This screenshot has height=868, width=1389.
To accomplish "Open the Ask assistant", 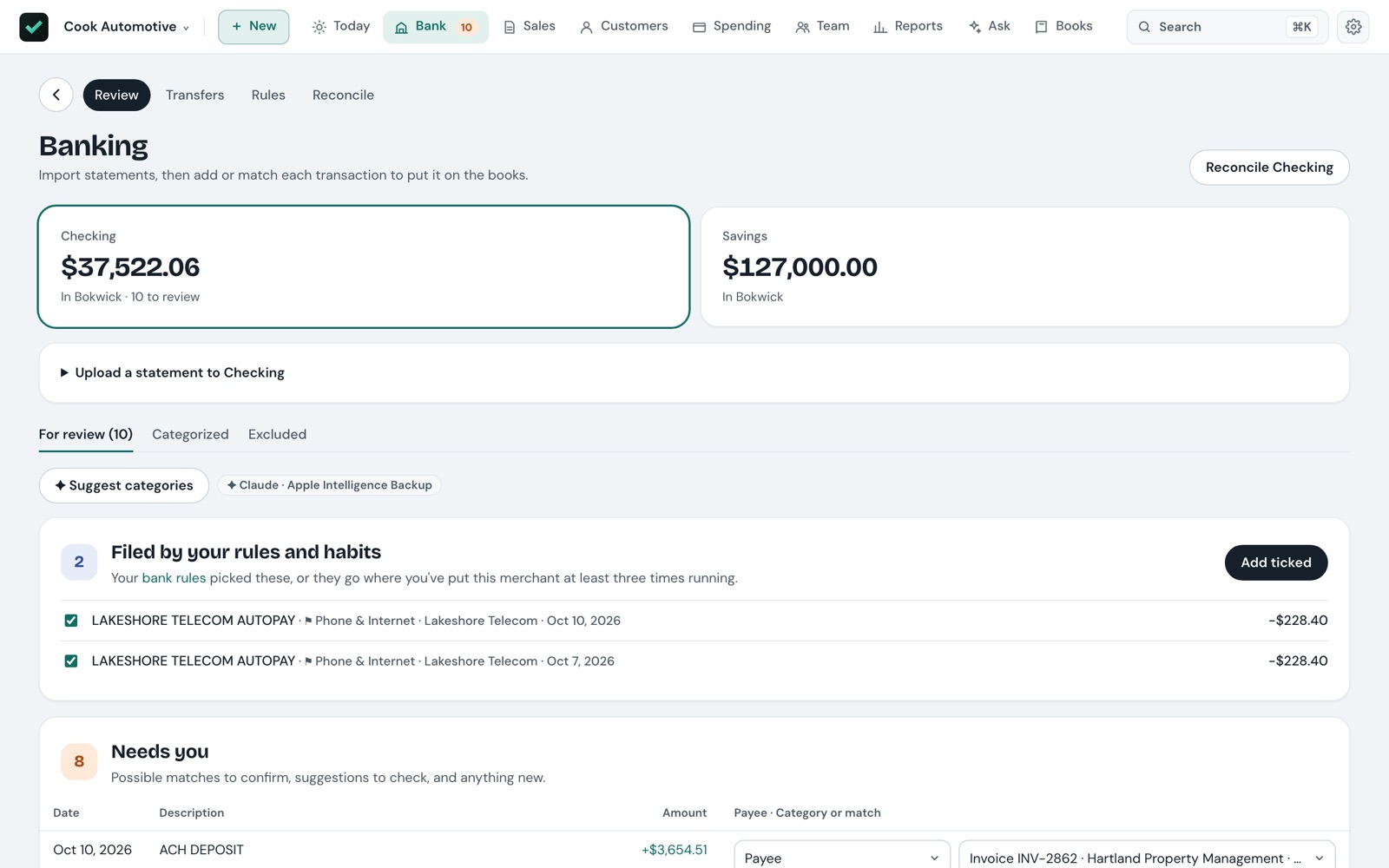I will pyautogui.click(x=989, y=27).
